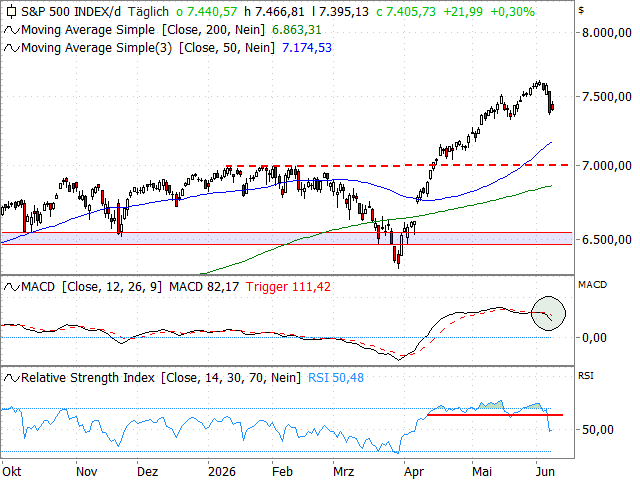Screen dimensions: 640x480
Task: Click the change value +21,99
Action: point(462,12)
